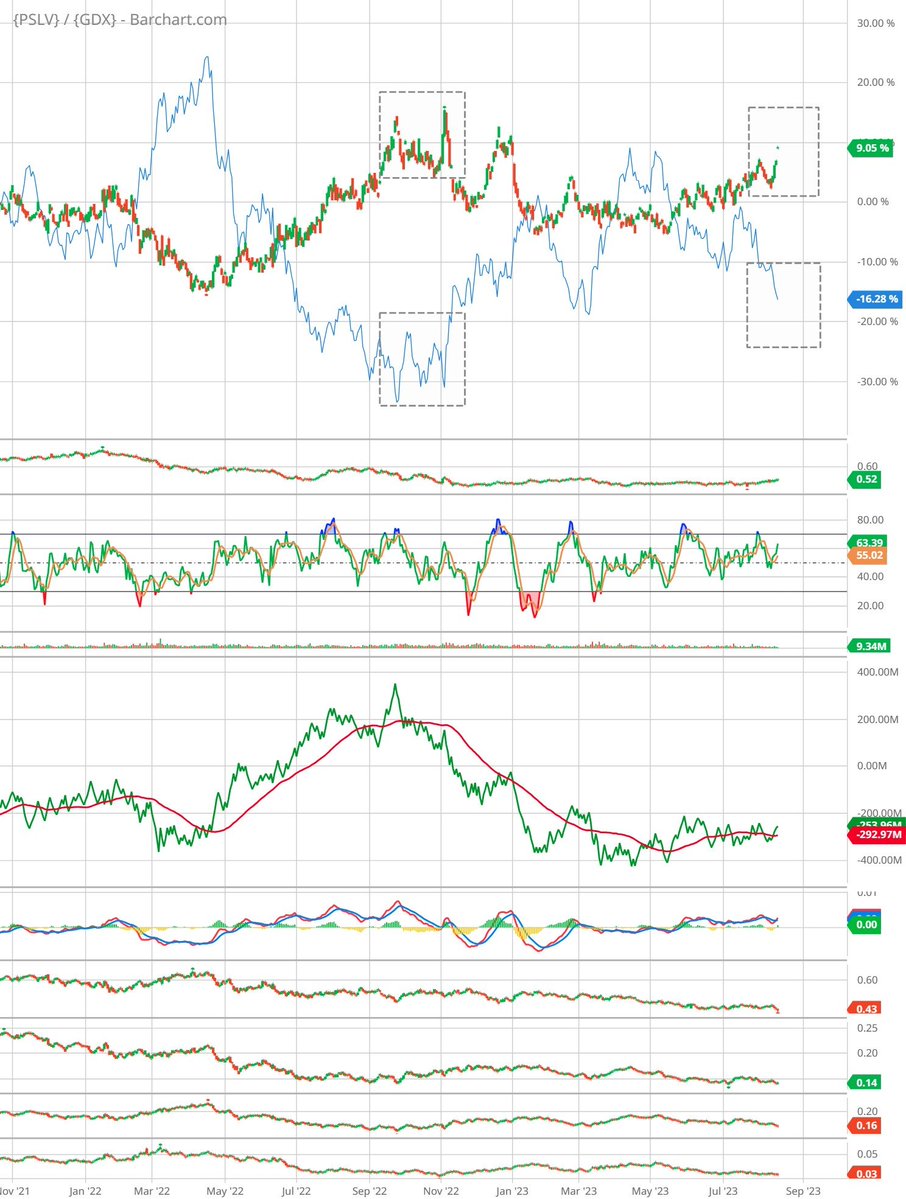The height and width of the screenshot is (1199, 906).
Task: Click the 0.00M axis label
Action: pyautogui.click(x=872, y=765)
